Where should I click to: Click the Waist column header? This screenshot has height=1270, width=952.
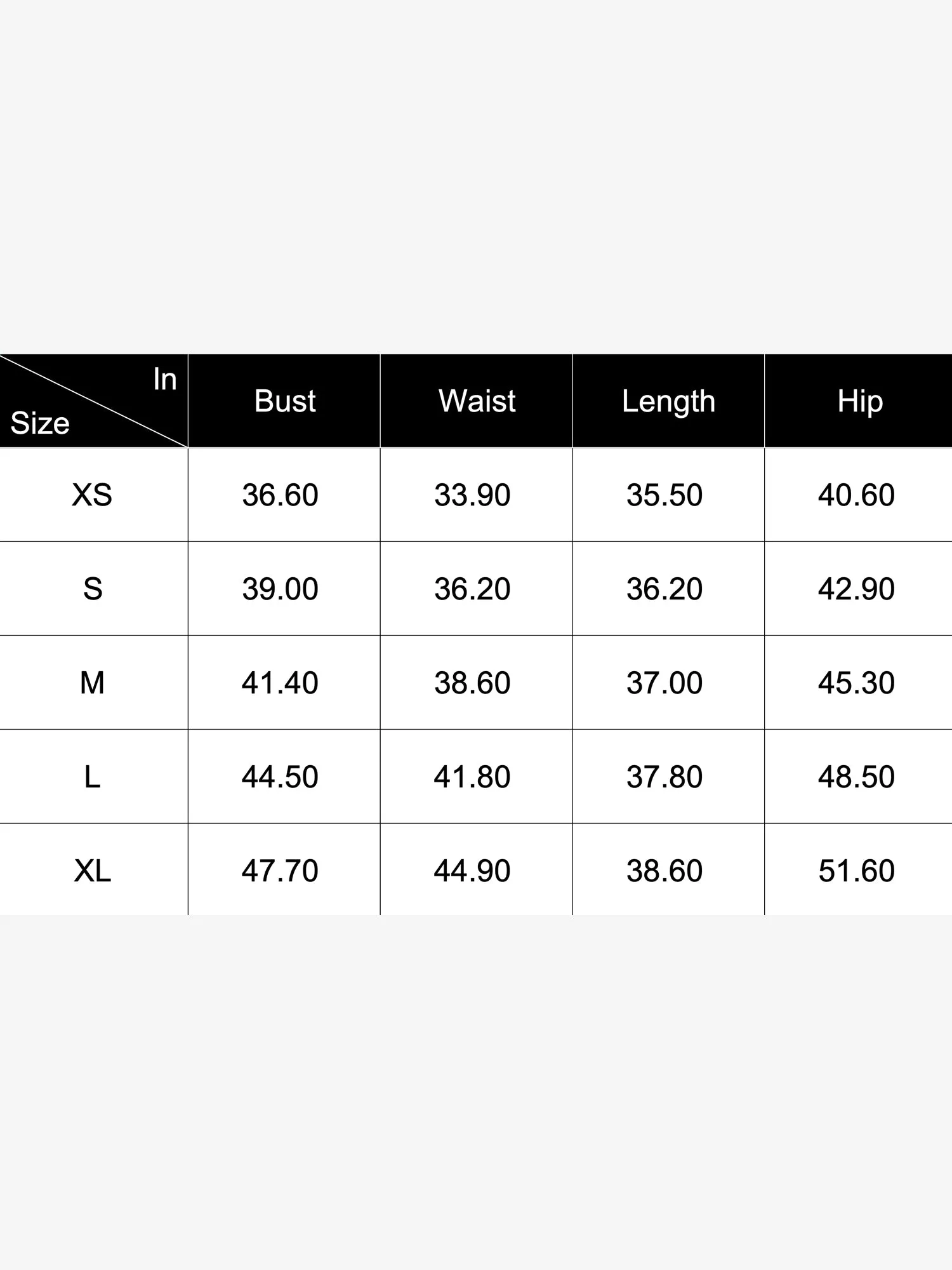click(x=477, y=401)
